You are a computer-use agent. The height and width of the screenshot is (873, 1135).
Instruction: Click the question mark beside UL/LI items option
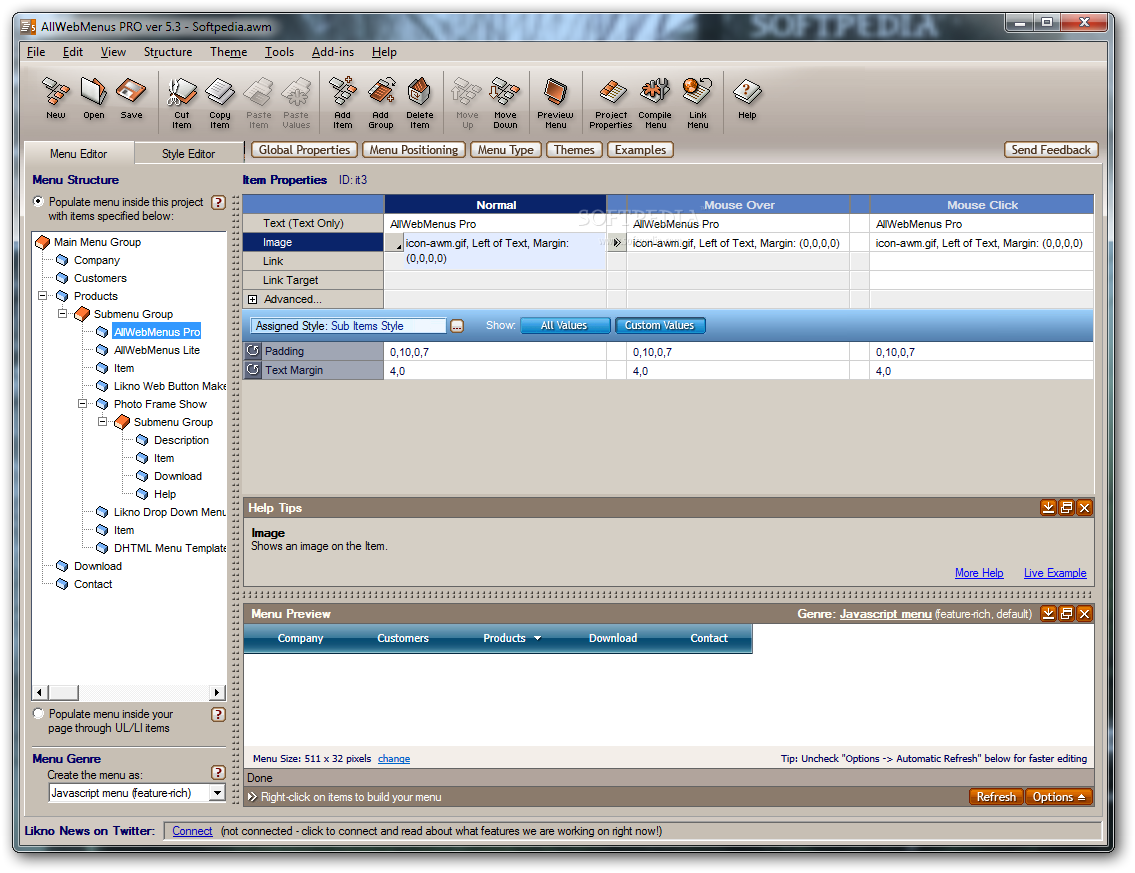[219, 714]
